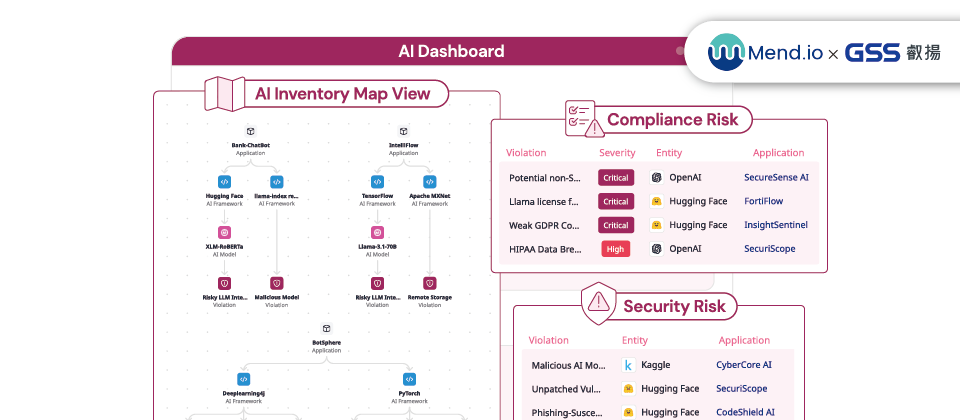Click Hugging Face logo in Unpatched Vul row
Screen dimensions: 960x420
(628, 389)
